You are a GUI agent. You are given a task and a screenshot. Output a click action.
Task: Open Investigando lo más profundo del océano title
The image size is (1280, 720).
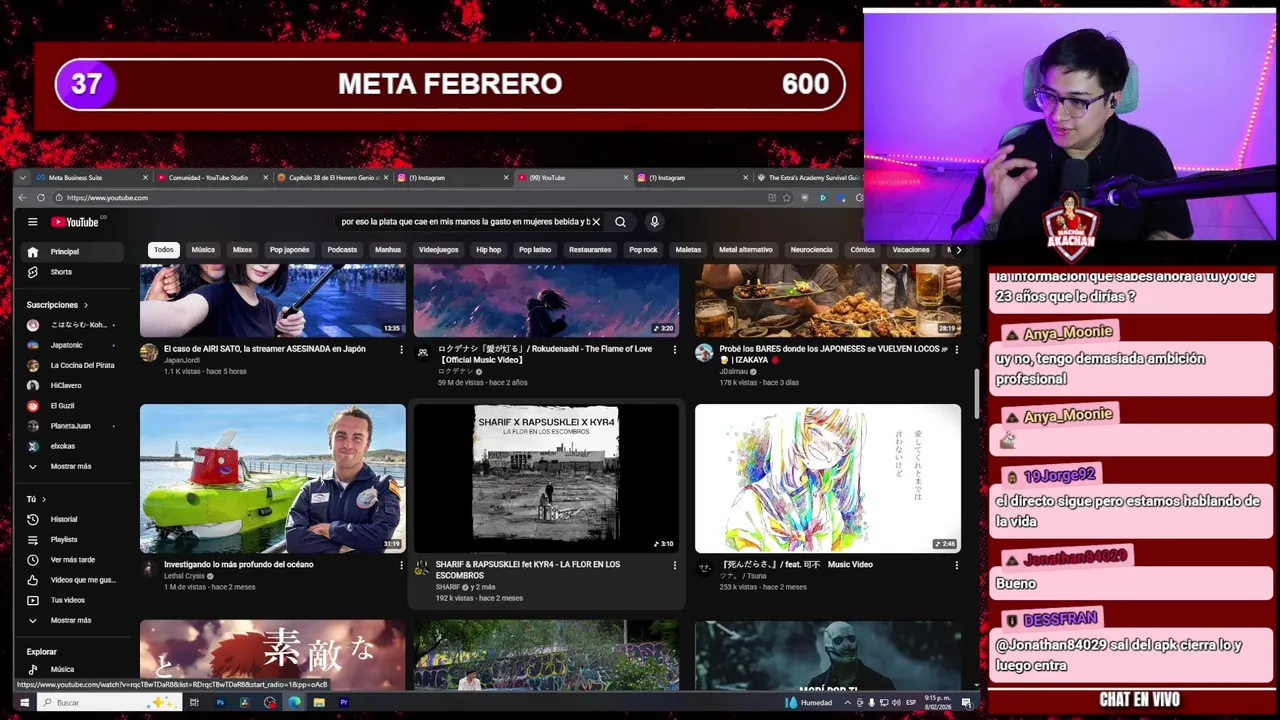coord(239,564)
